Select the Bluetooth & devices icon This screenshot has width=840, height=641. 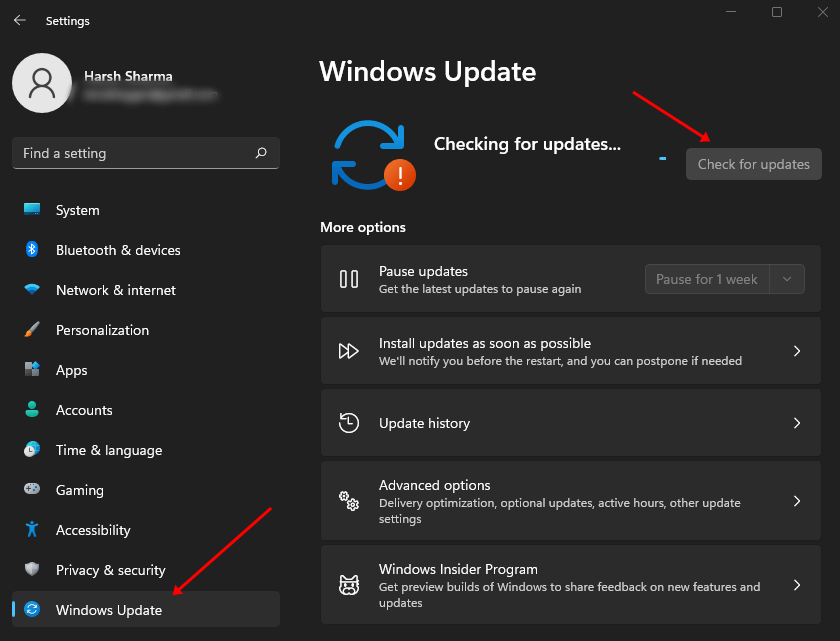(x=32, y=250)
